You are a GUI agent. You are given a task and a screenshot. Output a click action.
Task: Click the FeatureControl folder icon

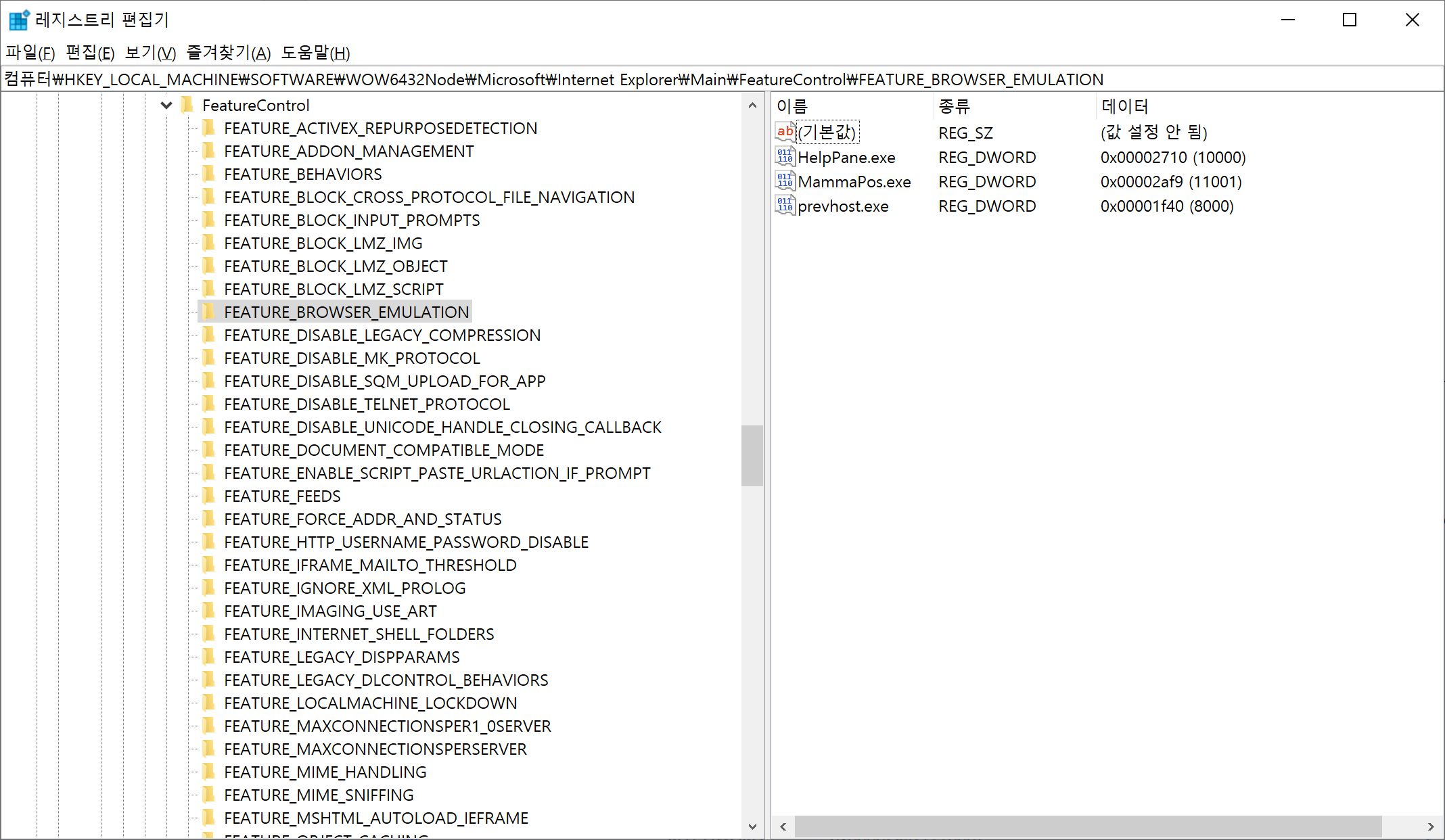coord(187,105)
